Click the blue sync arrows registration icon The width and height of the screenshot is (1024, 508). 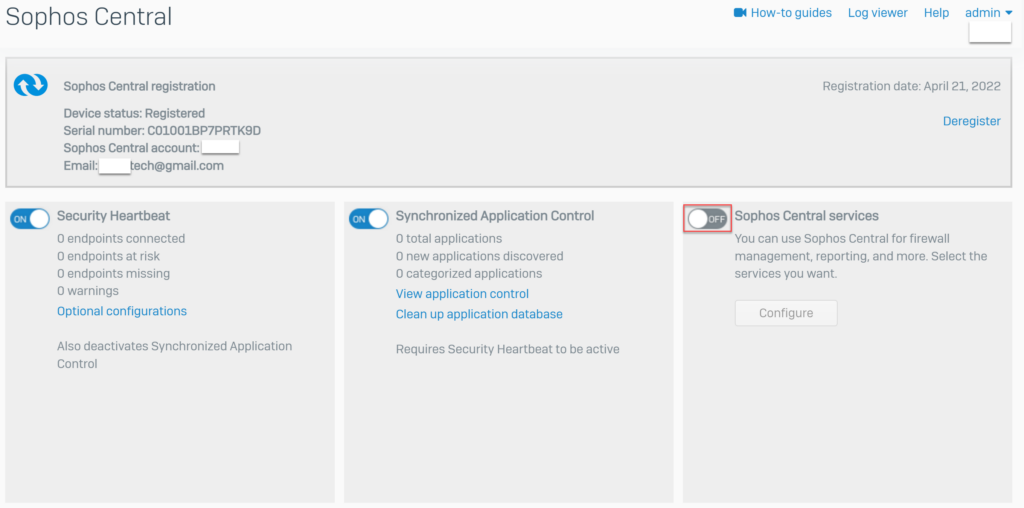tap(30, 86)
